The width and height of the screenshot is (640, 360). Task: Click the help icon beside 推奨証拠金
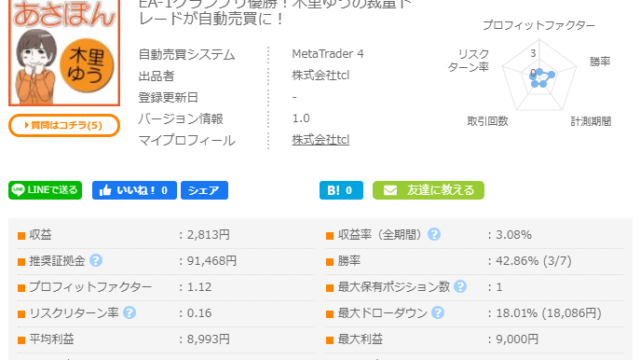click(x=96, y=260)
